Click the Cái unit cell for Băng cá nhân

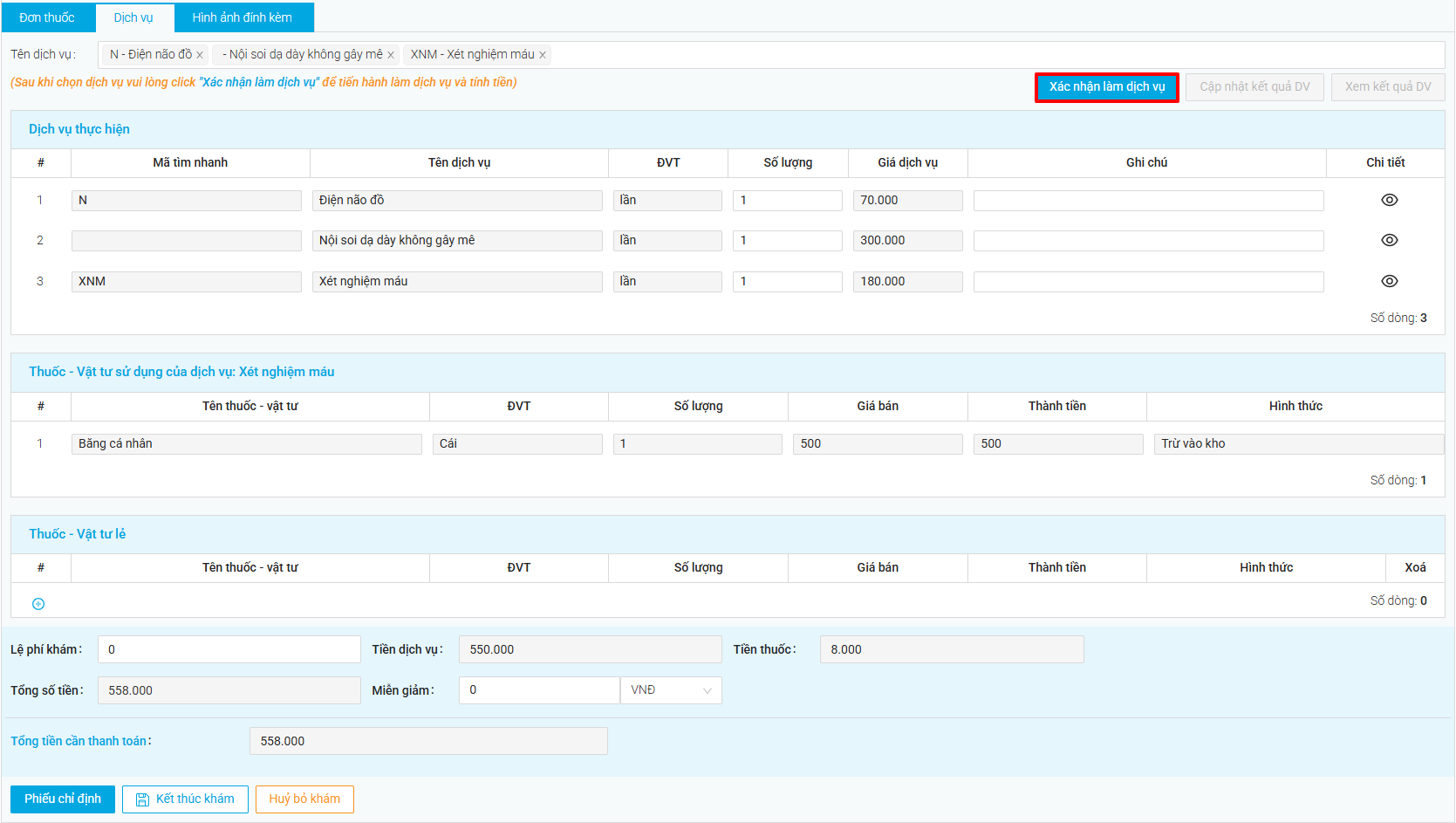click(518, 444)
